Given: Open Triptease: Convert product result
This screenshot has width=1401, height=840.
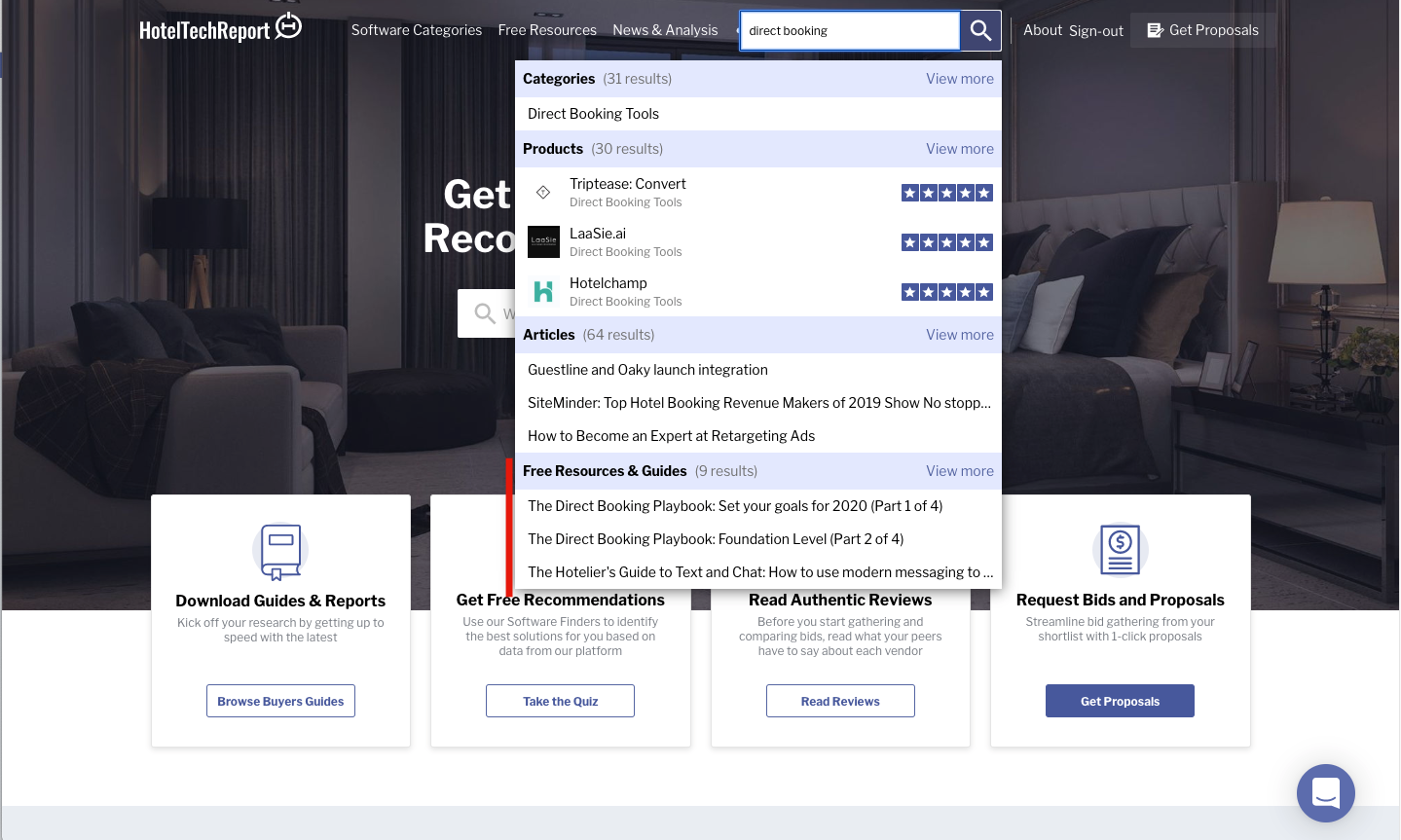Looking at the screenshot, I should pyautogui.click(x=758, y=192).
